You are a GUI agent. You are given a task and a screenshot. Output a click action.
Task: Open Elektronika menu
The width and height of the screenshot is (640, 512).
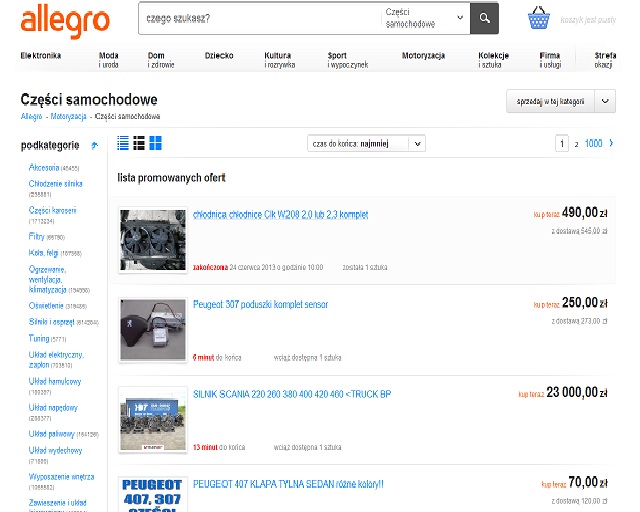41,56
